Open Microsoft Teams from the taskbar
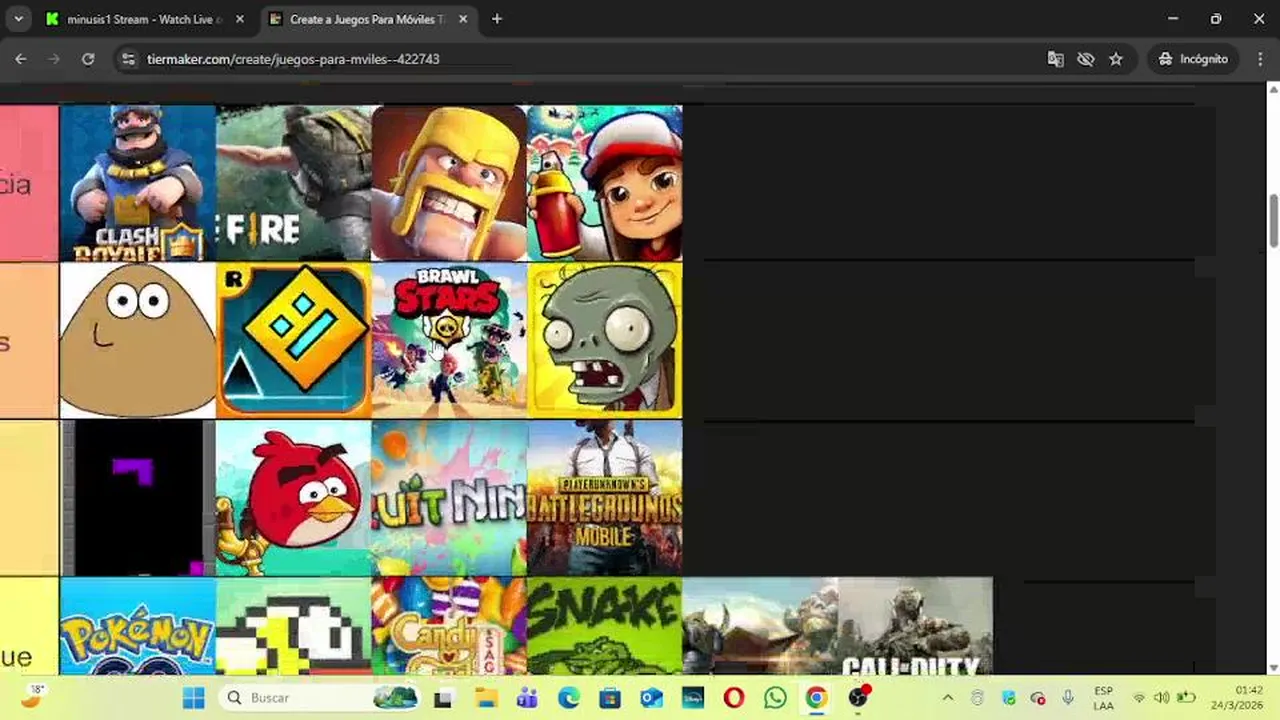 pos(527,698)
